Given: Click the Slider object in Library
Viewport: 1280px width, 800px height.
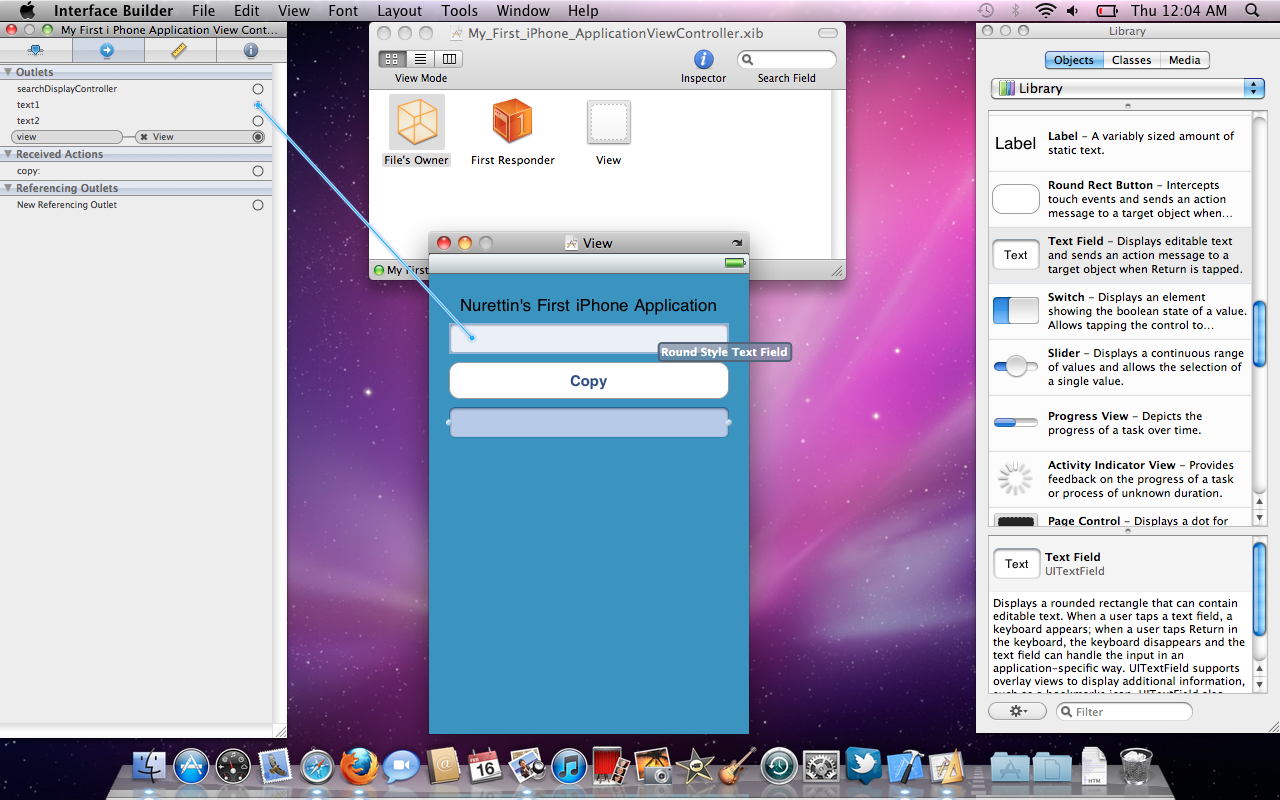Looking at the screenshot, I should (1120, 367).
